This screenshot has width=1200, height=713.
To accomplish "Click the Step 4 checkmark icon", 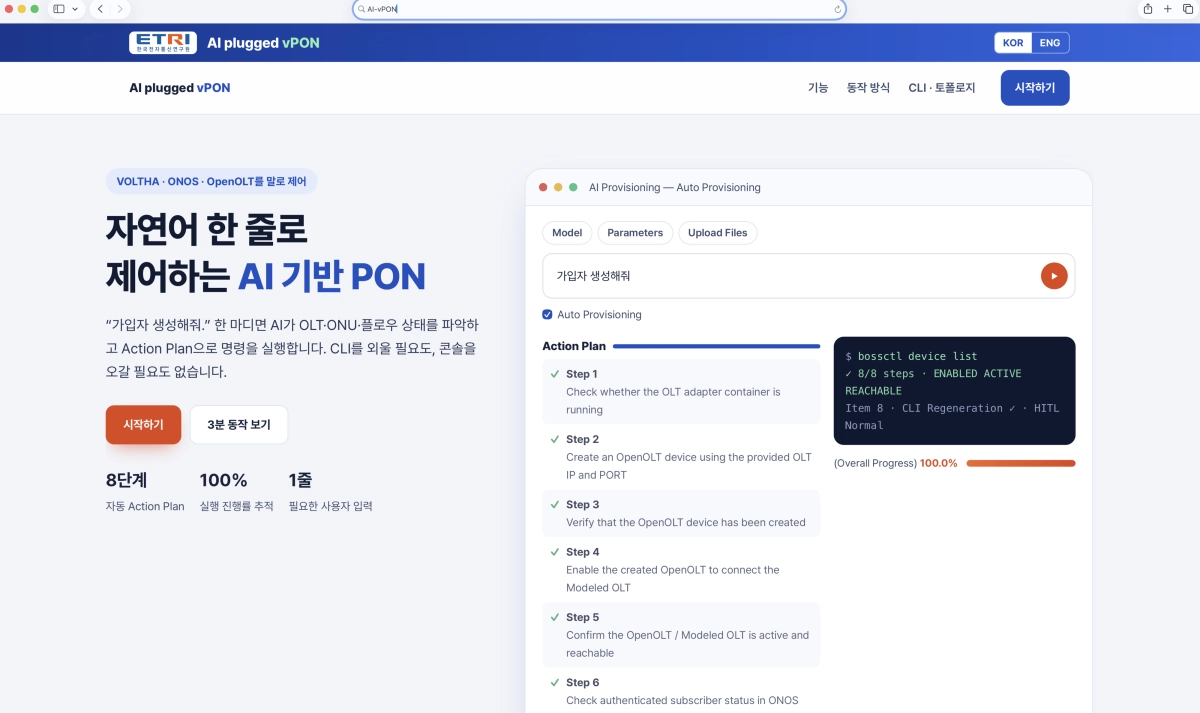I will [x=554, y=552].
